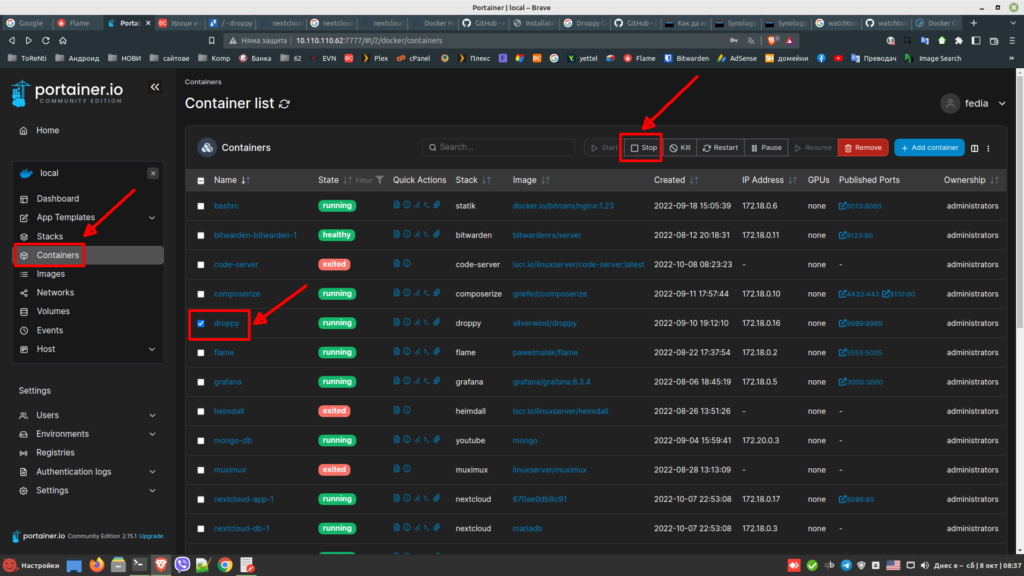Check the composerize container checkbox
Viewport: 1024px width, 576px height.
tap(200, 294)
